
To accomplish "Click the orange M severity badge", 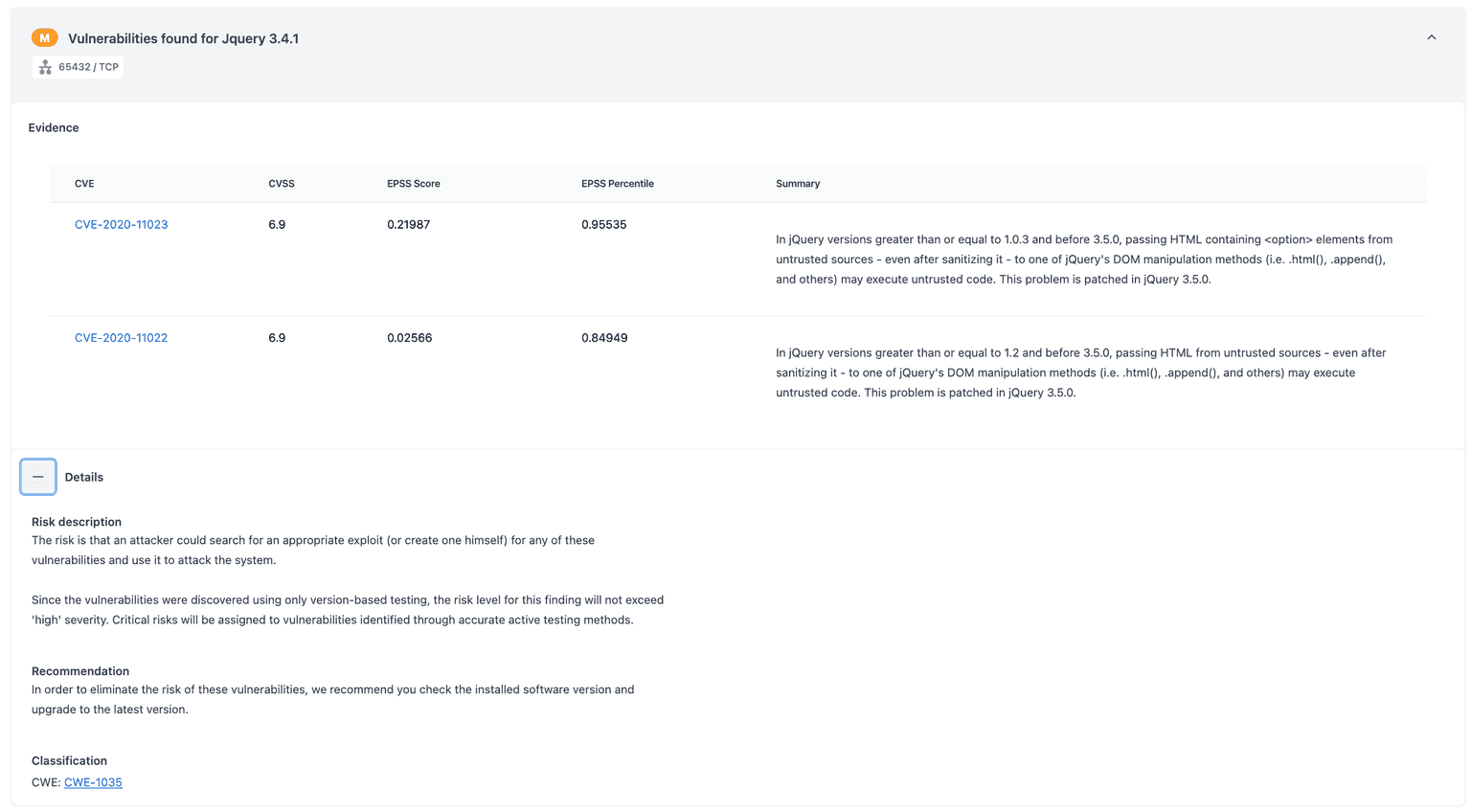I will point(44,37).
